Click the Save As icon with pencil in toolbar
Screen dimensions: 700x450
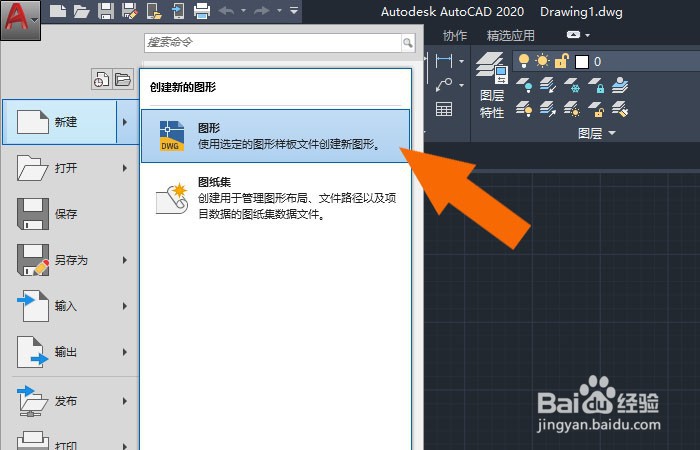click(x=129, y=11)
